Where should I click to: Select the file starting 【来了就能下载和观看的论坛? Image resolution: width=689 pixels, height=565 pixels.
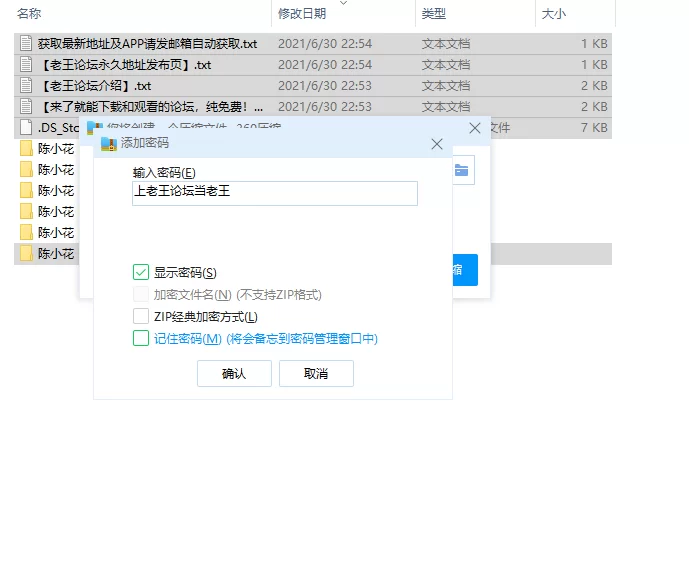point(313,107)
